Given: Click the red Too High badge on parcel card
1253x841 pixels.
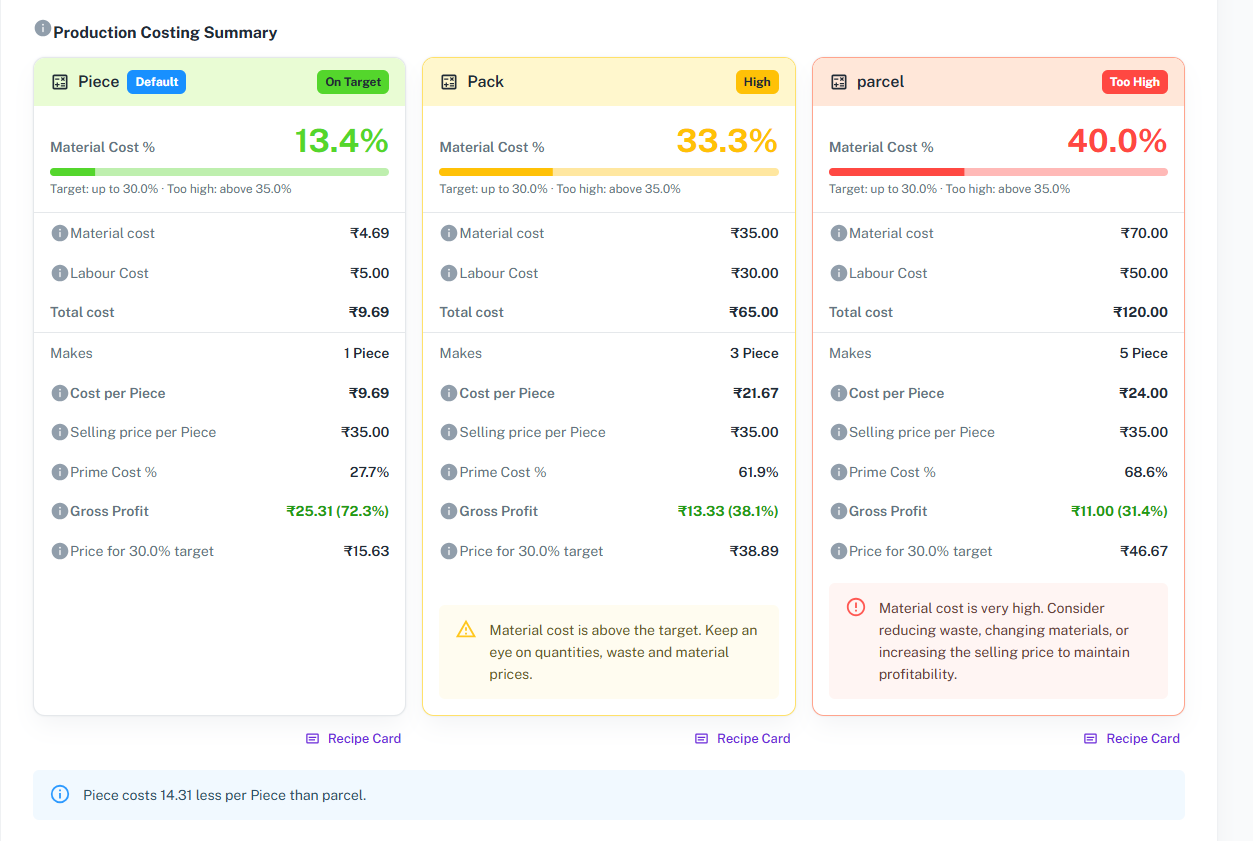Looking at the screenshot, I should (x=1134, y=82).
